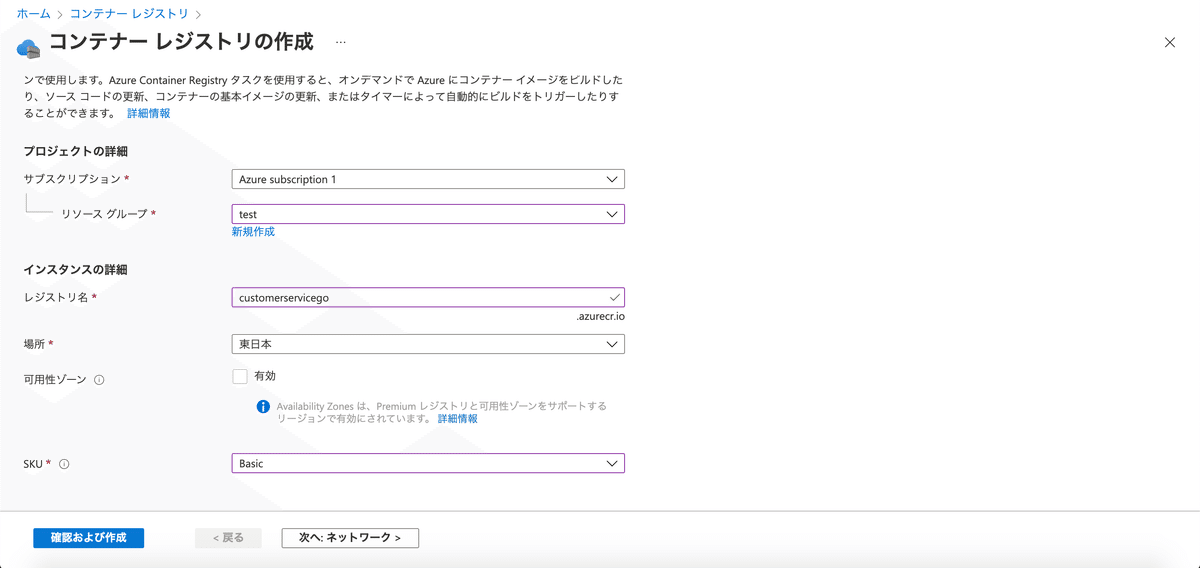Viewport: 1200px width, 568px height.
Task: Click the .azurecr.io suffix text
Action: pos(601,316)
